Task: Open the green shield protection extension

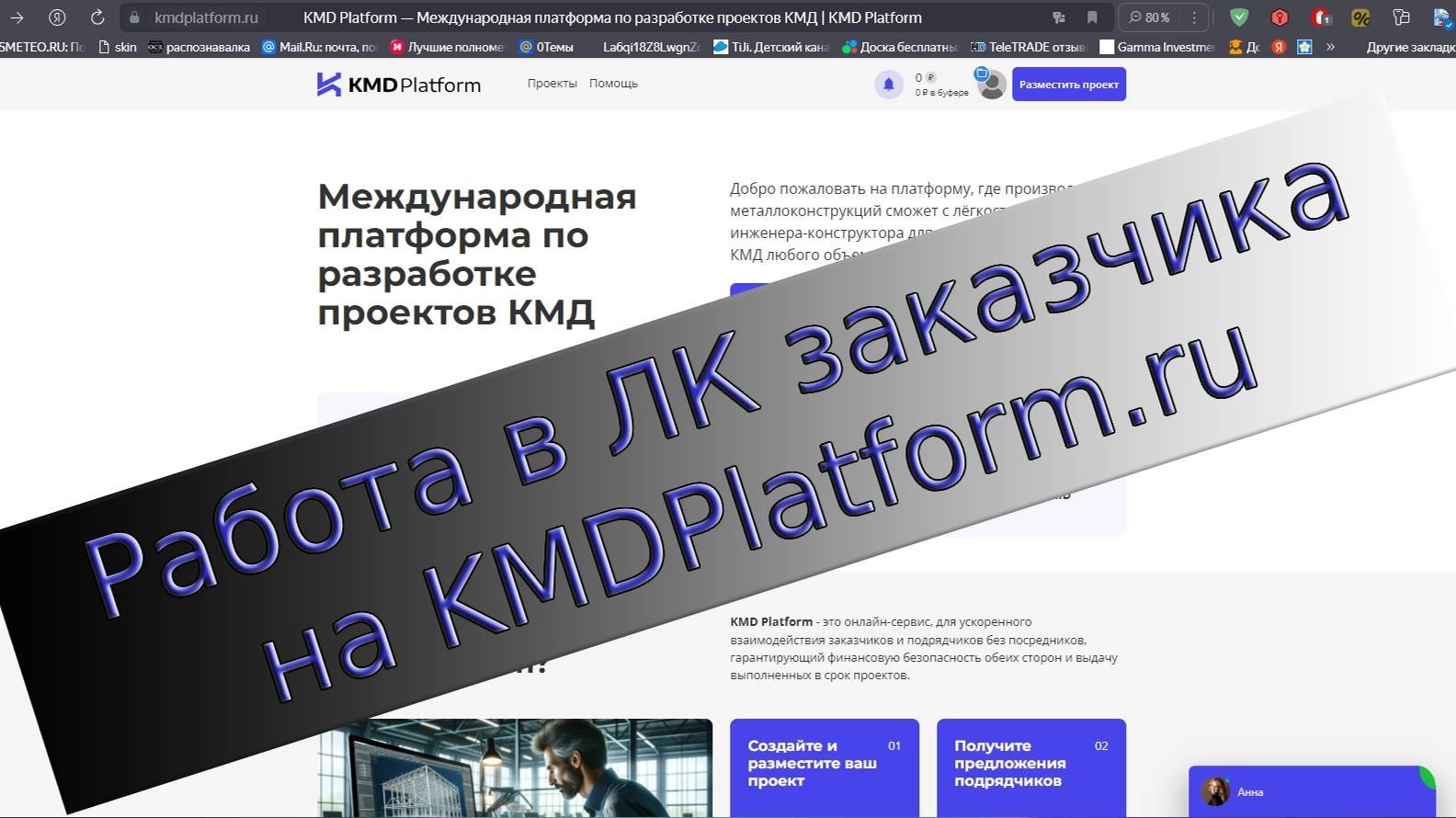Action: tap(1239, 17)
